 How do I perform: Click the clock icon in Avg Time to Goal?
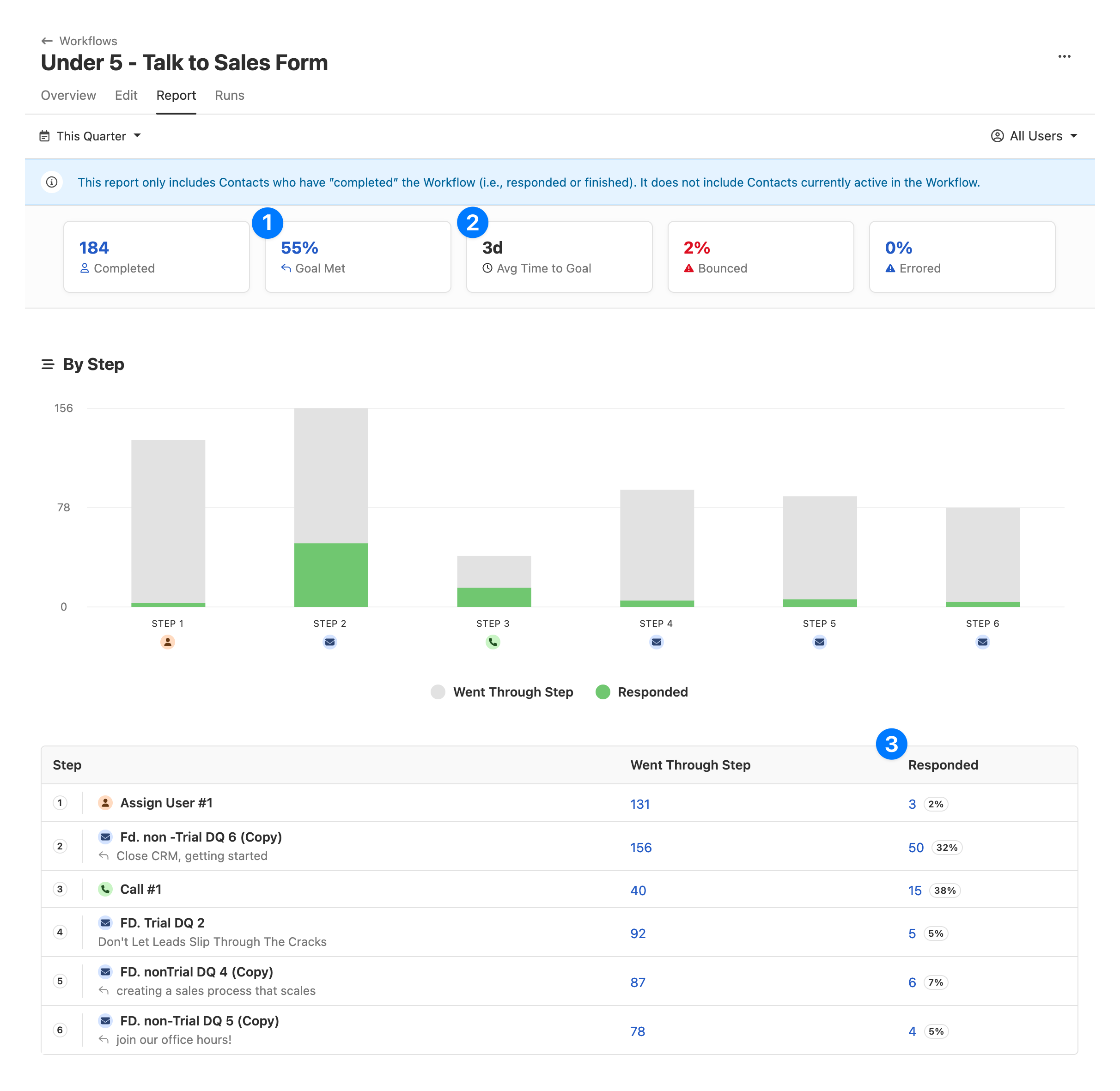[487, 268]
